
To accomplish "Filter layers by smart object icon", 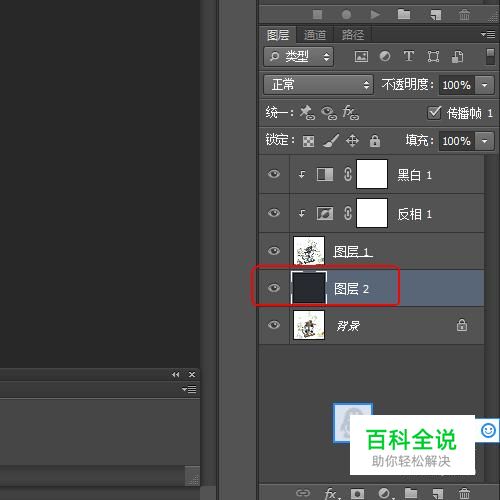I will point(457,56).
